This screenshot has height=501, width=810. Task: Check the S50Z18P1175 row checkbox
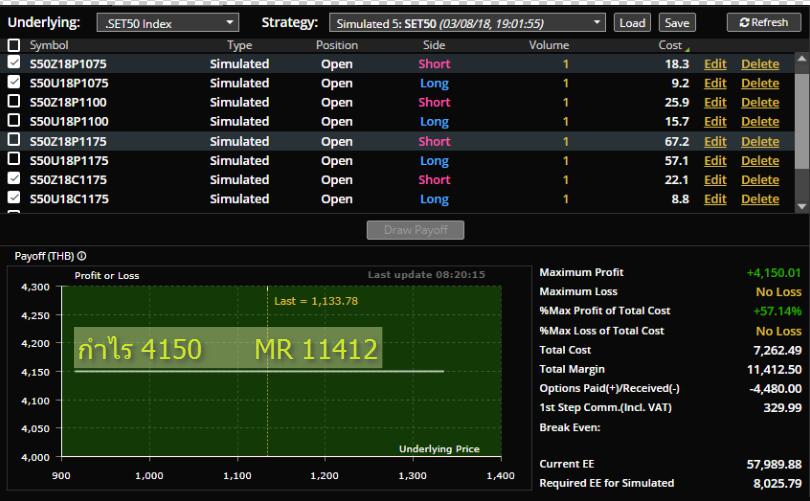[x=14, y=139]
